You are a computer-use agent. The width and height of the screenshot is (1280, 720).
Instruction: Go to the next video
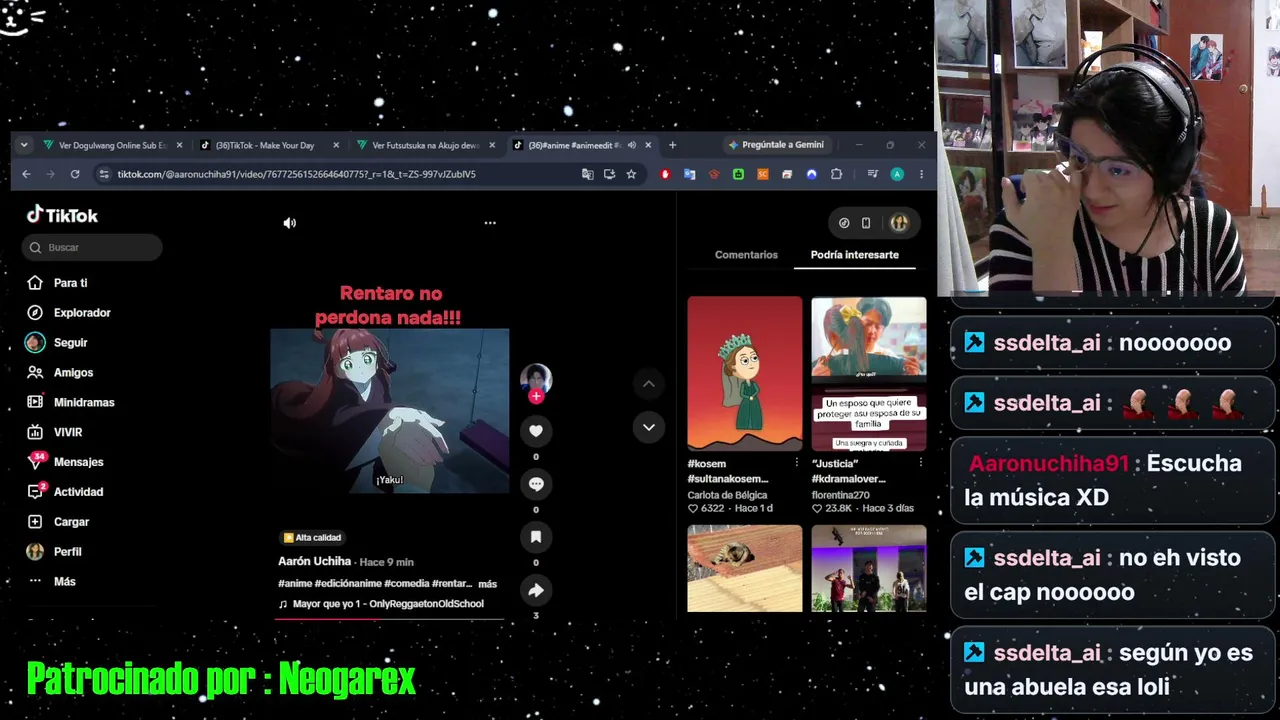tap(648, 427)
